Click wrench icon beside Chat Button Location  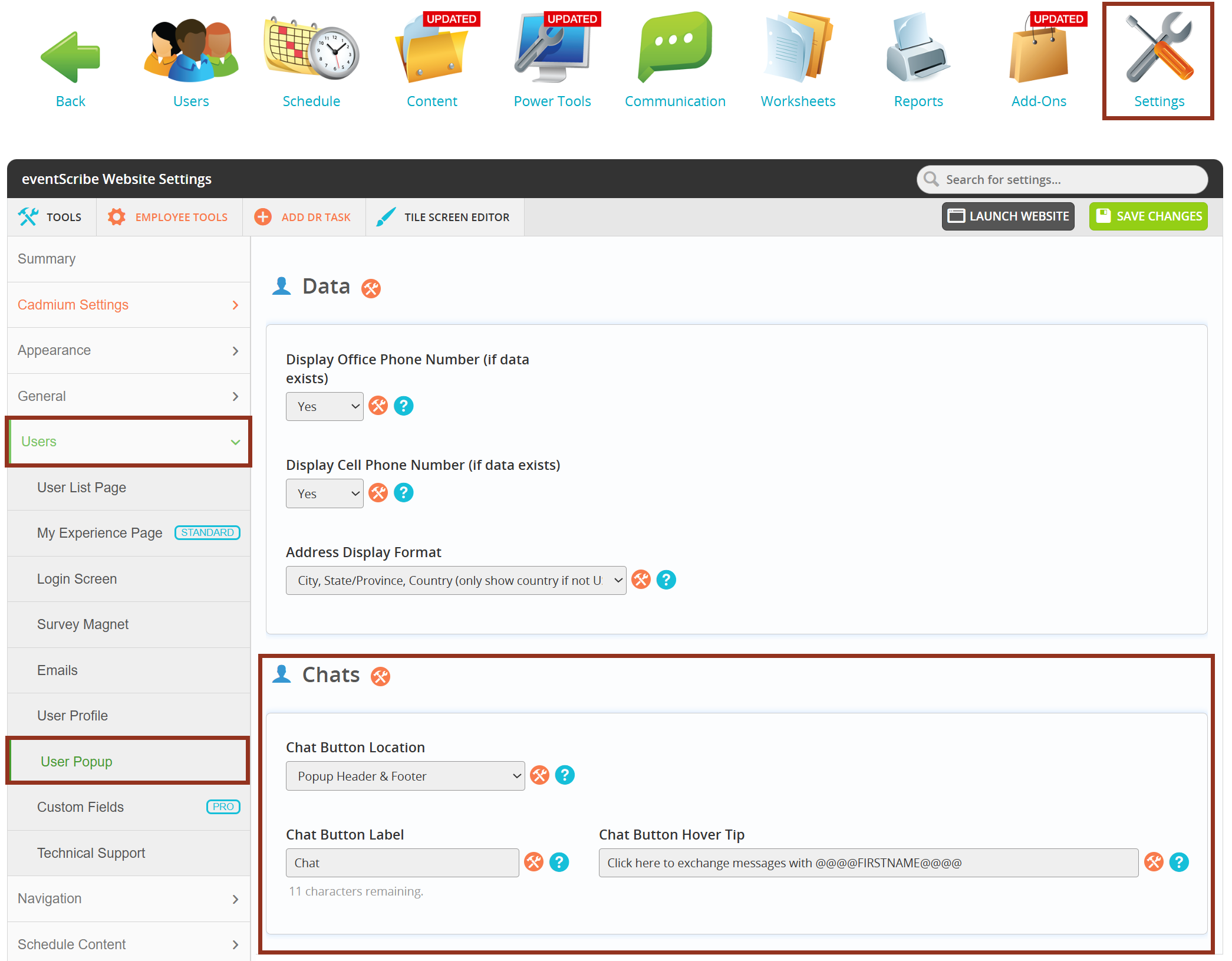point(539,775)
